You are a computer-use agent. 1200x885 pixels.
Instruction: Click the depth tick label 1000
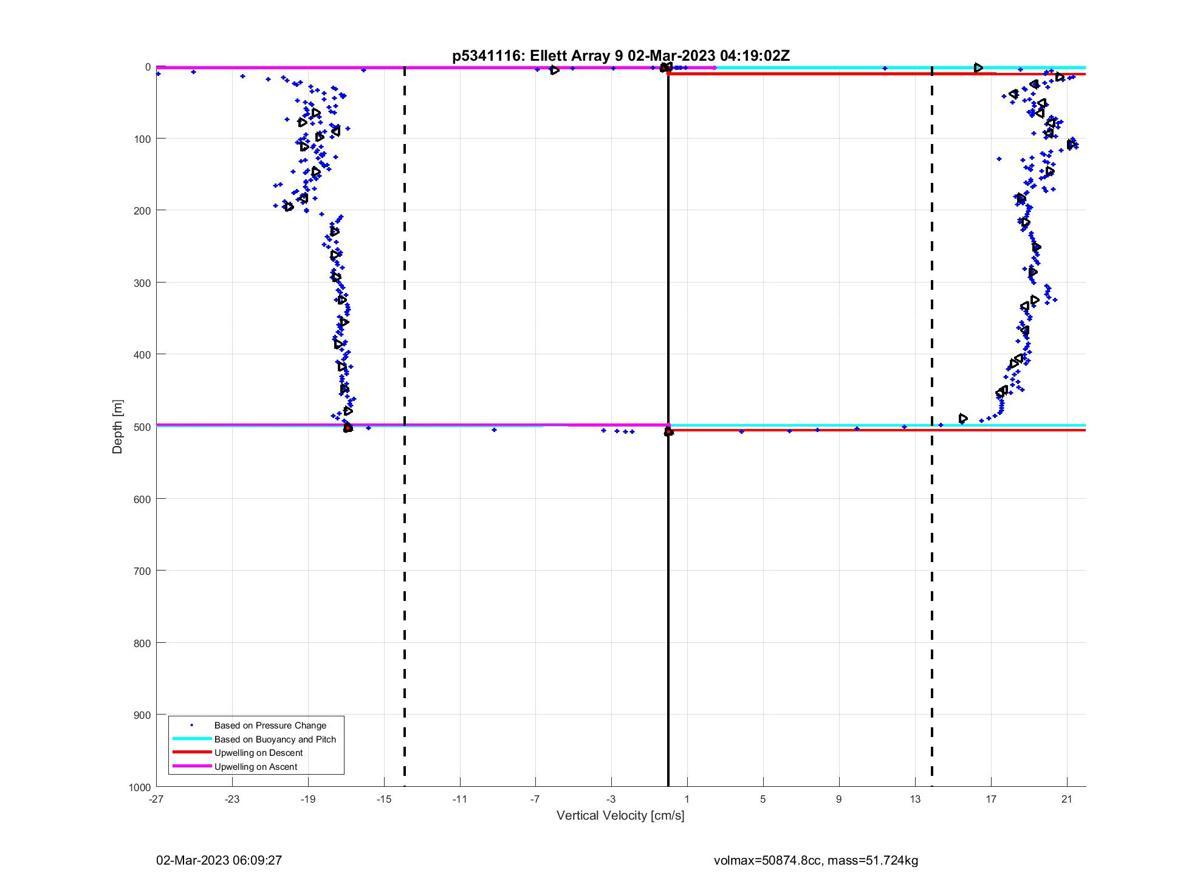pos(139,787)
